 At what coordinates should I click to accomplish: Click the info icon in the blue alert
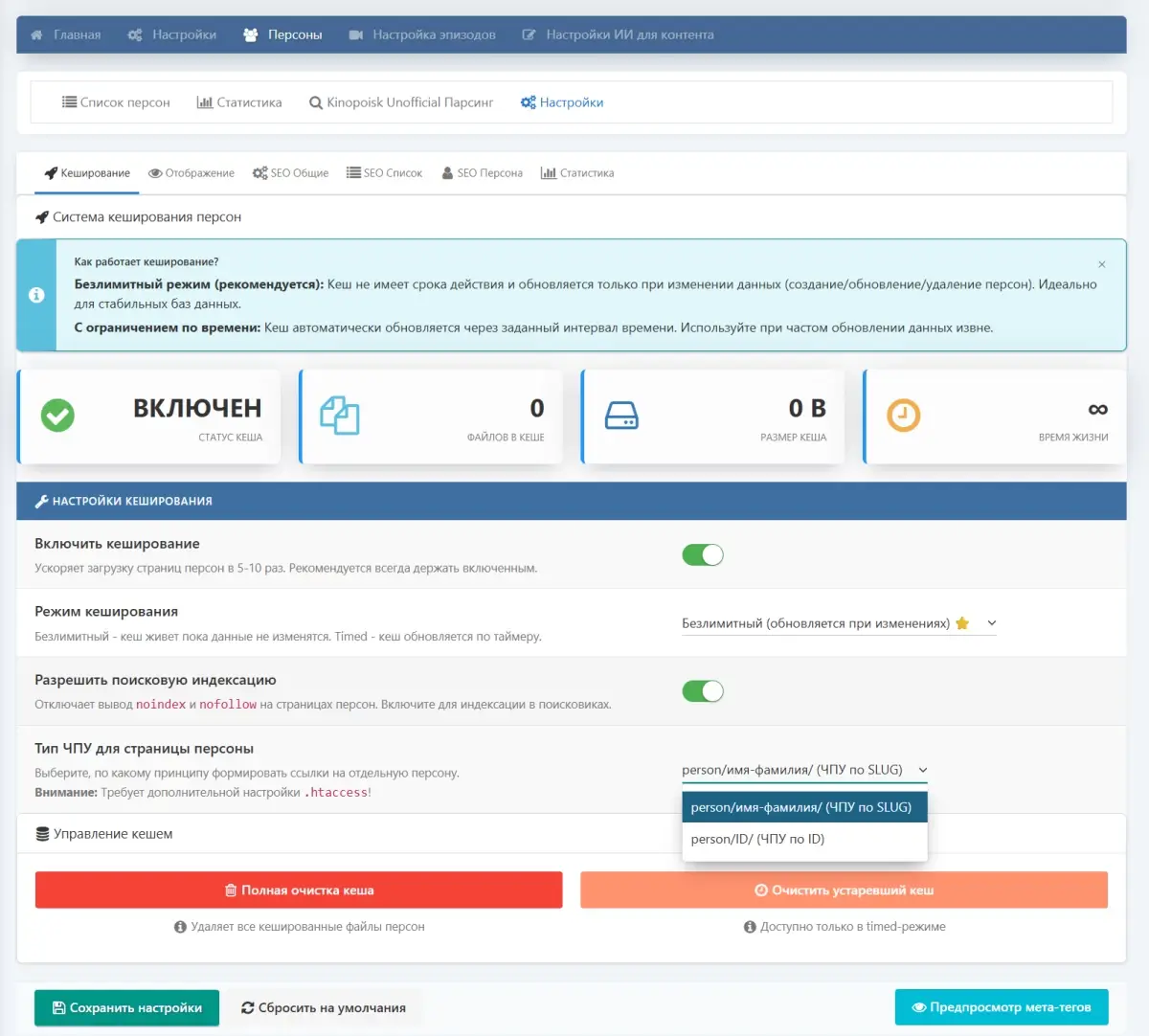click(36, 295)
